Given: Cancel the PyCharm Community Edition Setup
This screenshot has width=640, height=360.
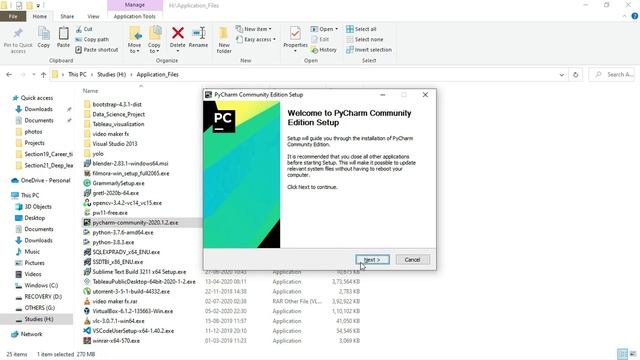Looking at the screenshot, I should pos(412,260).
